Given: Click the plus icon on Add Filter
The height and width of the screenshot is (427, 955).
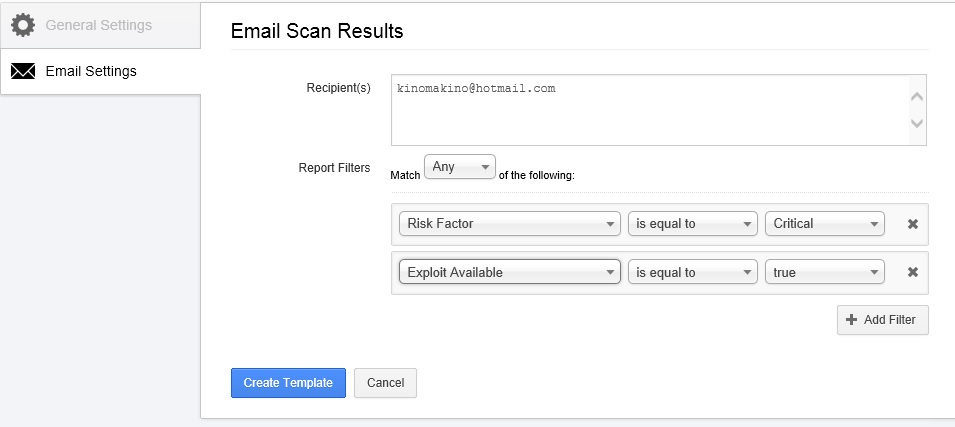Looking at the screenshot, I should (x=851, y=320).
